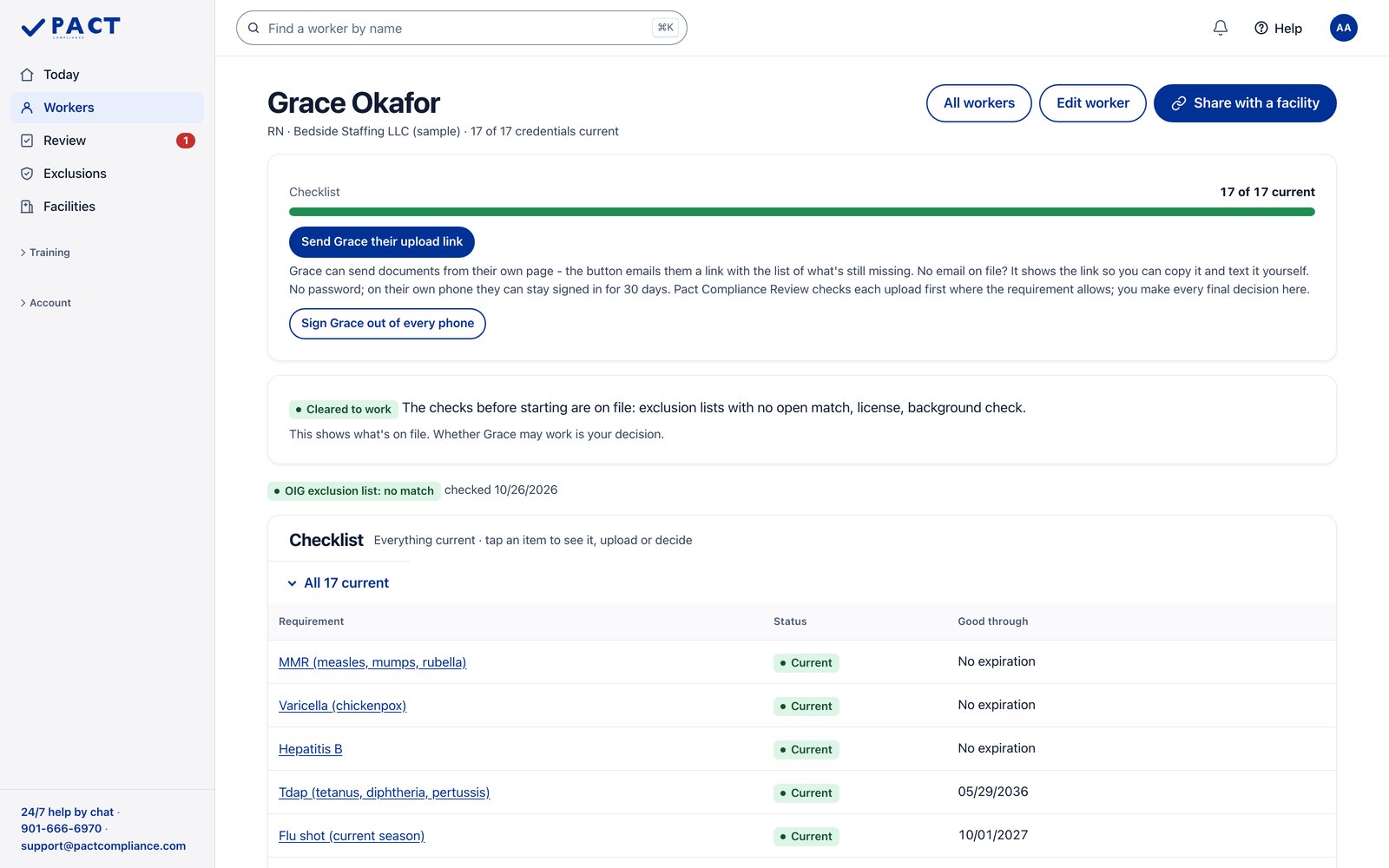This screenshot has width=1389, height=868.
Task: Open Tdap (tetanus, diphtheria, pertussis) requirement
Action: [384, 792]
